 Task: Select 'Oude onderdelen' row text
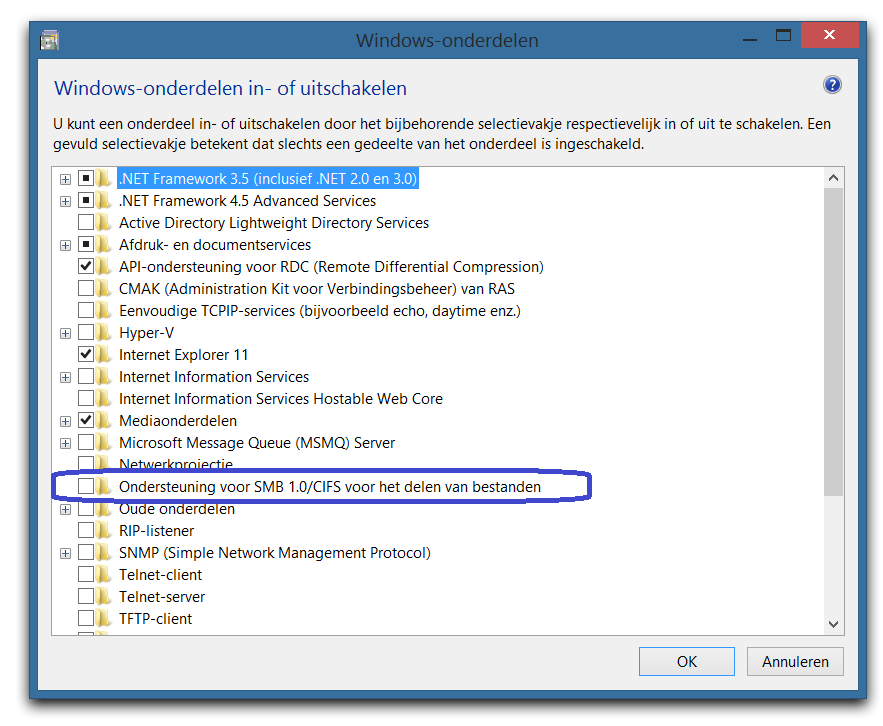(177, 509)
